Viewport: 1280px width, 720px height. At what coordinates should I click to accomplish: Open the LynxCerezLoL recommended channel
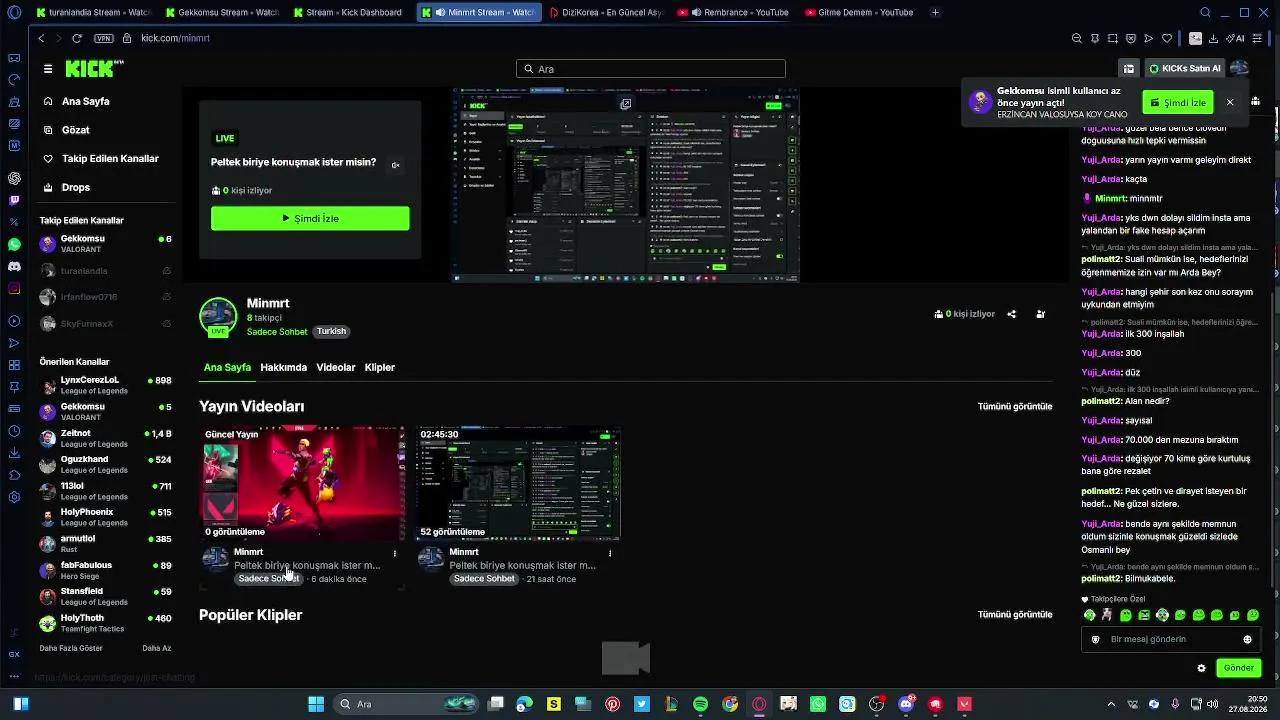(x=105, y=385)
